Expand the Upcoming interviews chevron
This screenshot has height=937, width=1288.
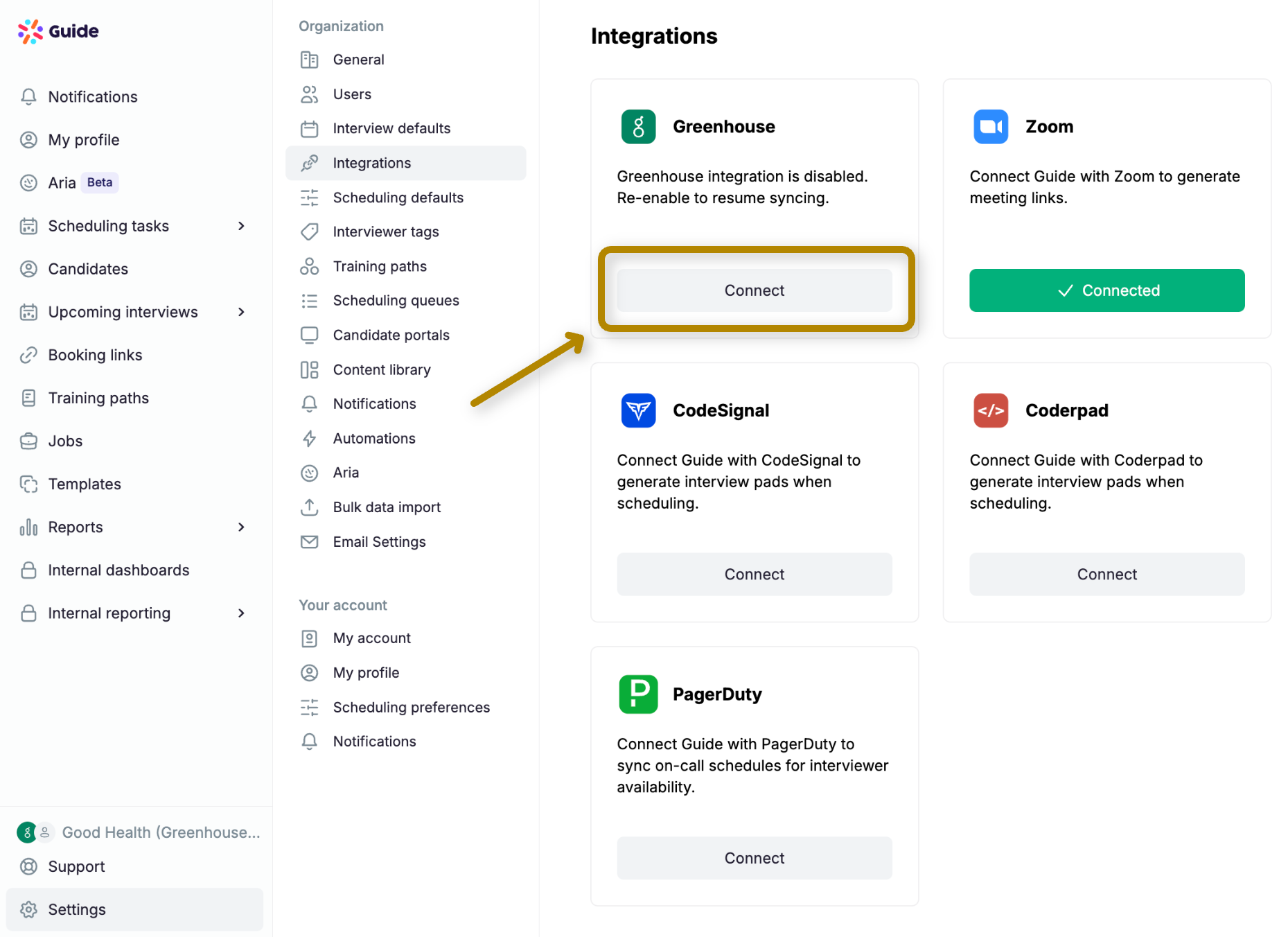pos(241,312)
